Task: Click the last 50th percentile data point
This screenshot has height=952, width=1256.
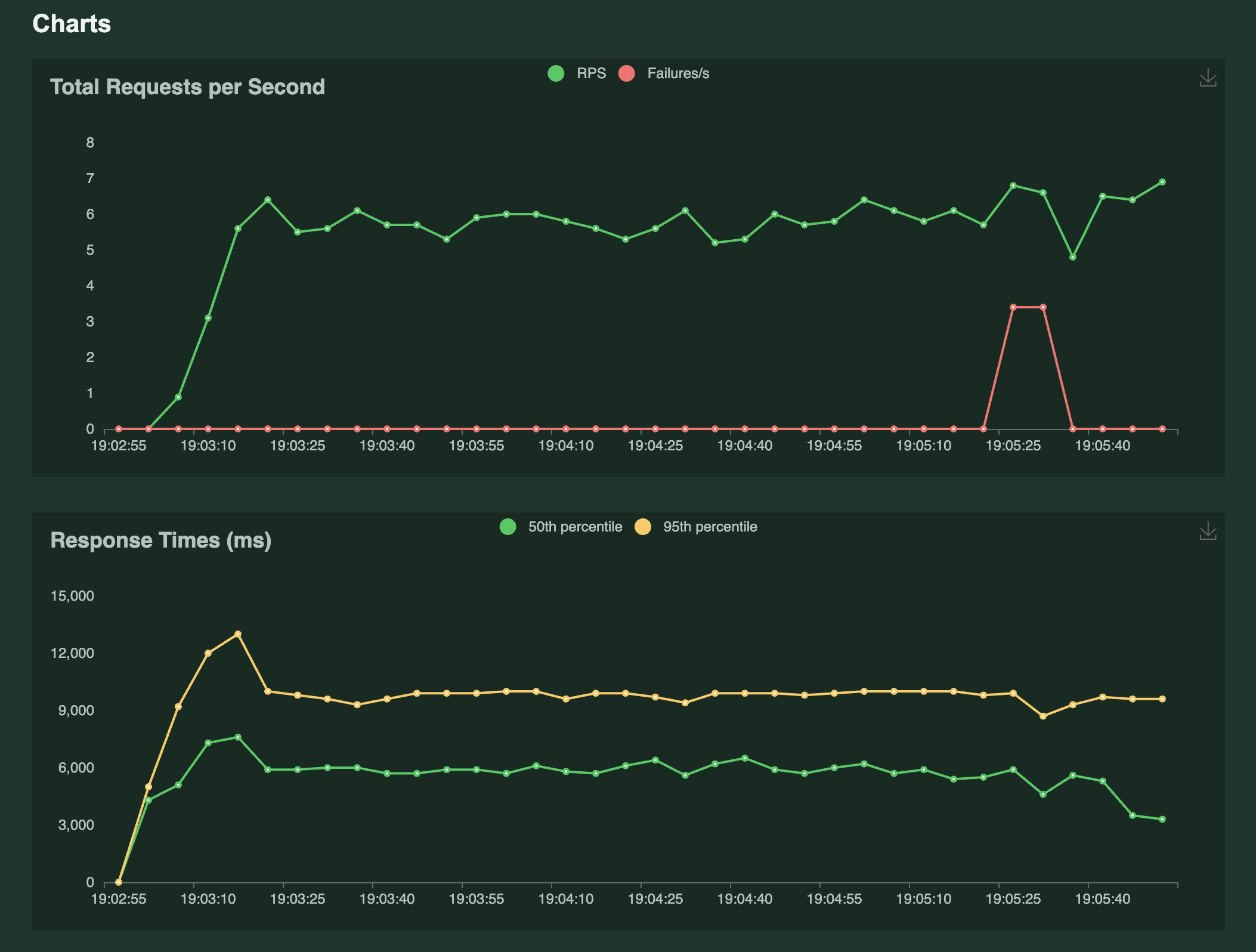Action: (1162, 819)
